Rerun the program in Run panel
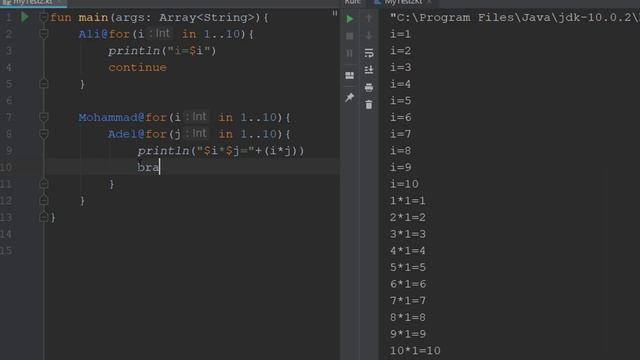This screenshot has height=360, width=640. (x=350, y=19)
